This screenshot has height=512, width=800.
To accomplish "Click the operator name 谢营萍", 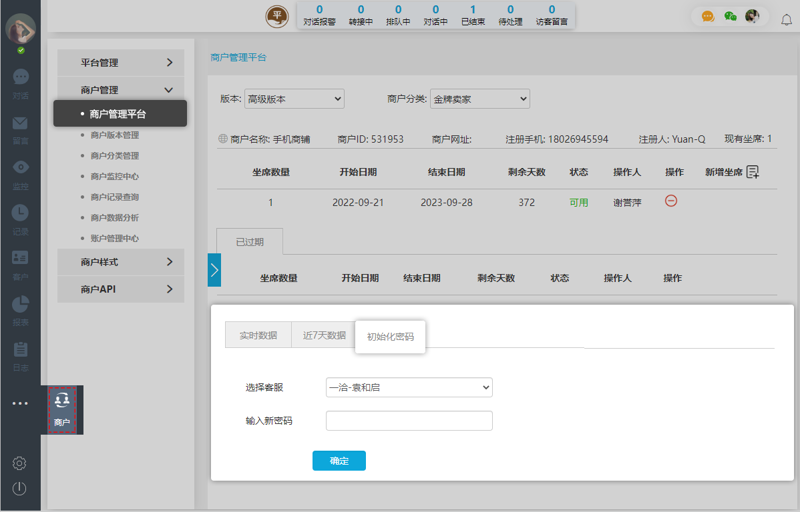I will pyautogui.click(x=627, y=202).
